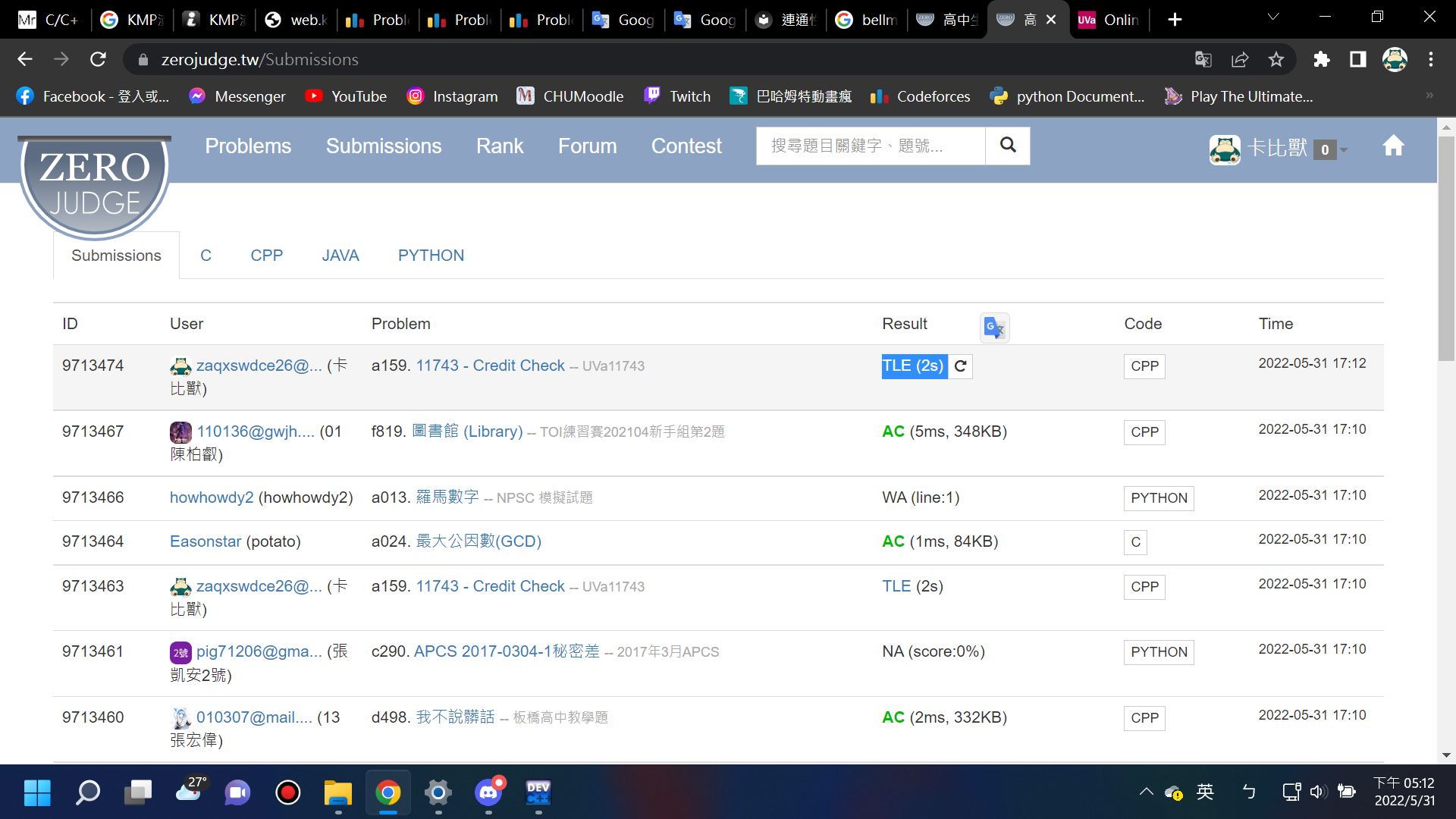Click the rejudge refresh icon beside TLE
Viewport: 1456px width, 819px height.
click(x=961, y=366)
